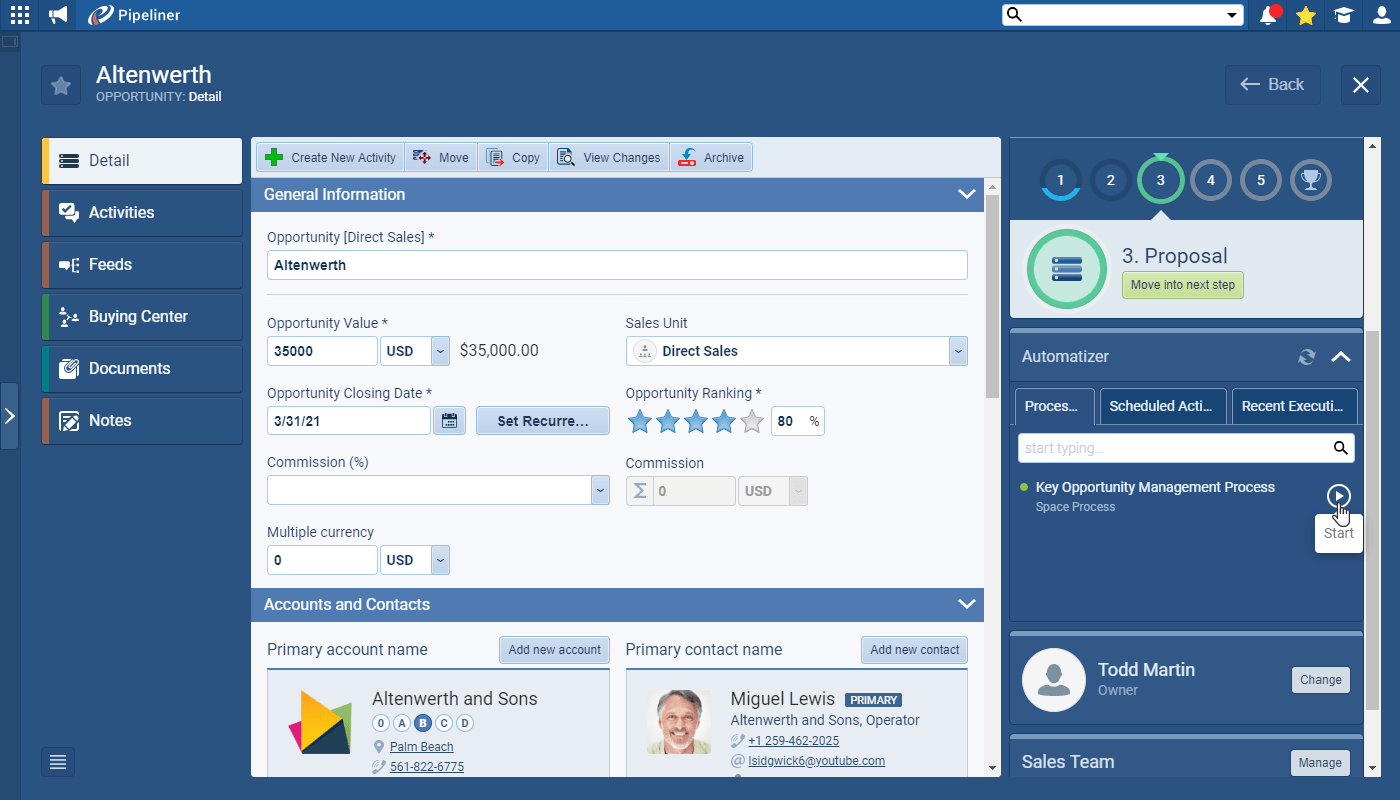Screen dimensions: 1400x800
Task: Click the trophy won stage icon
Action: click(1310, 181)
